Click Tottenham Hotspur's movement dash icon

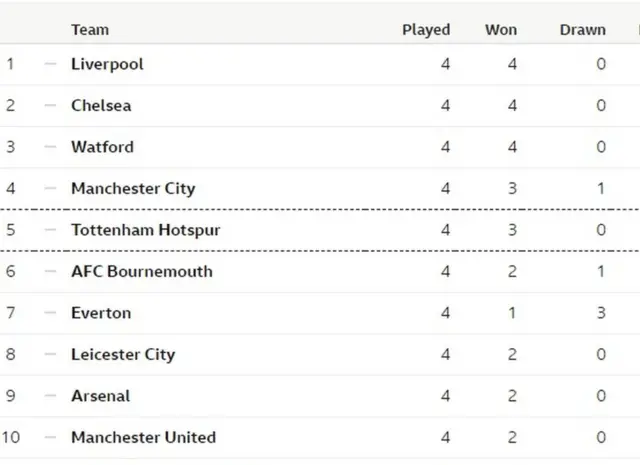50,230
